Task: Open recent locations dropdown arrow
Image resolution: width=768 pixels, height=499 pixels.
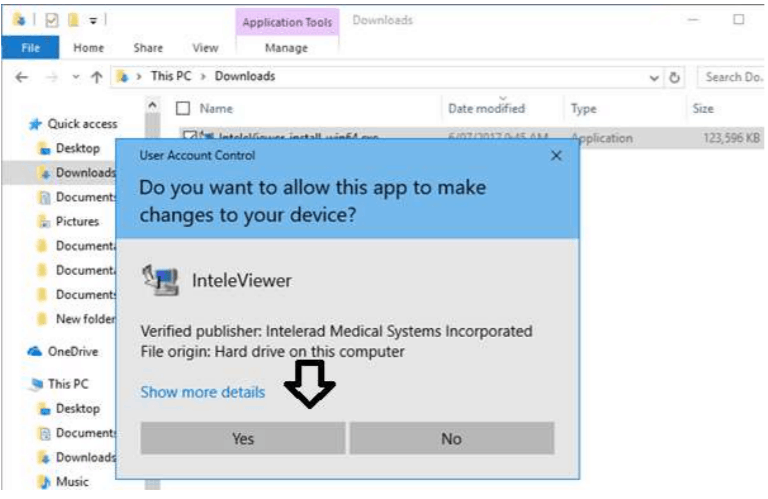Action: [x=76, y=77]
